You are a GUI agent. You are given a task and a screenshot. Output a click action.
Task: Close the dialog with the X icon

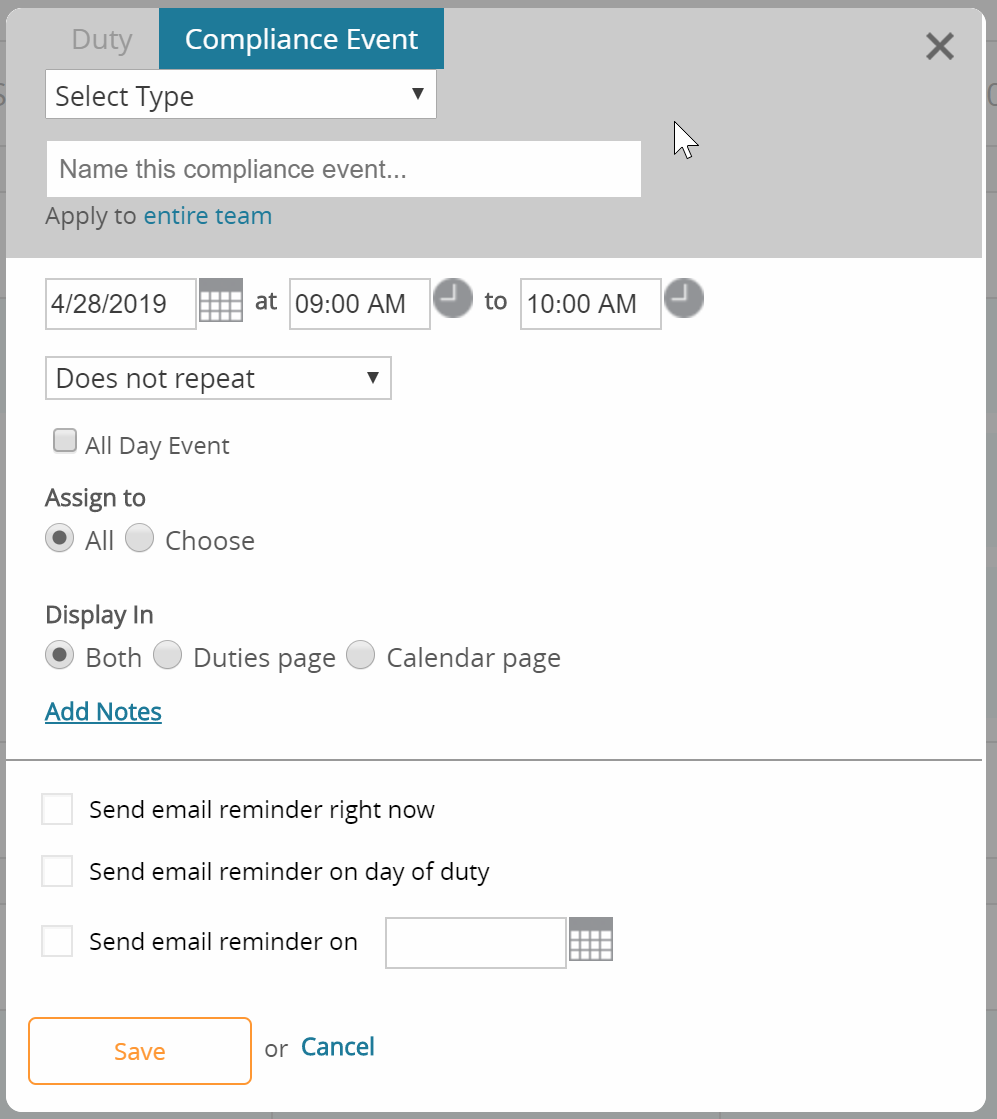940,47
